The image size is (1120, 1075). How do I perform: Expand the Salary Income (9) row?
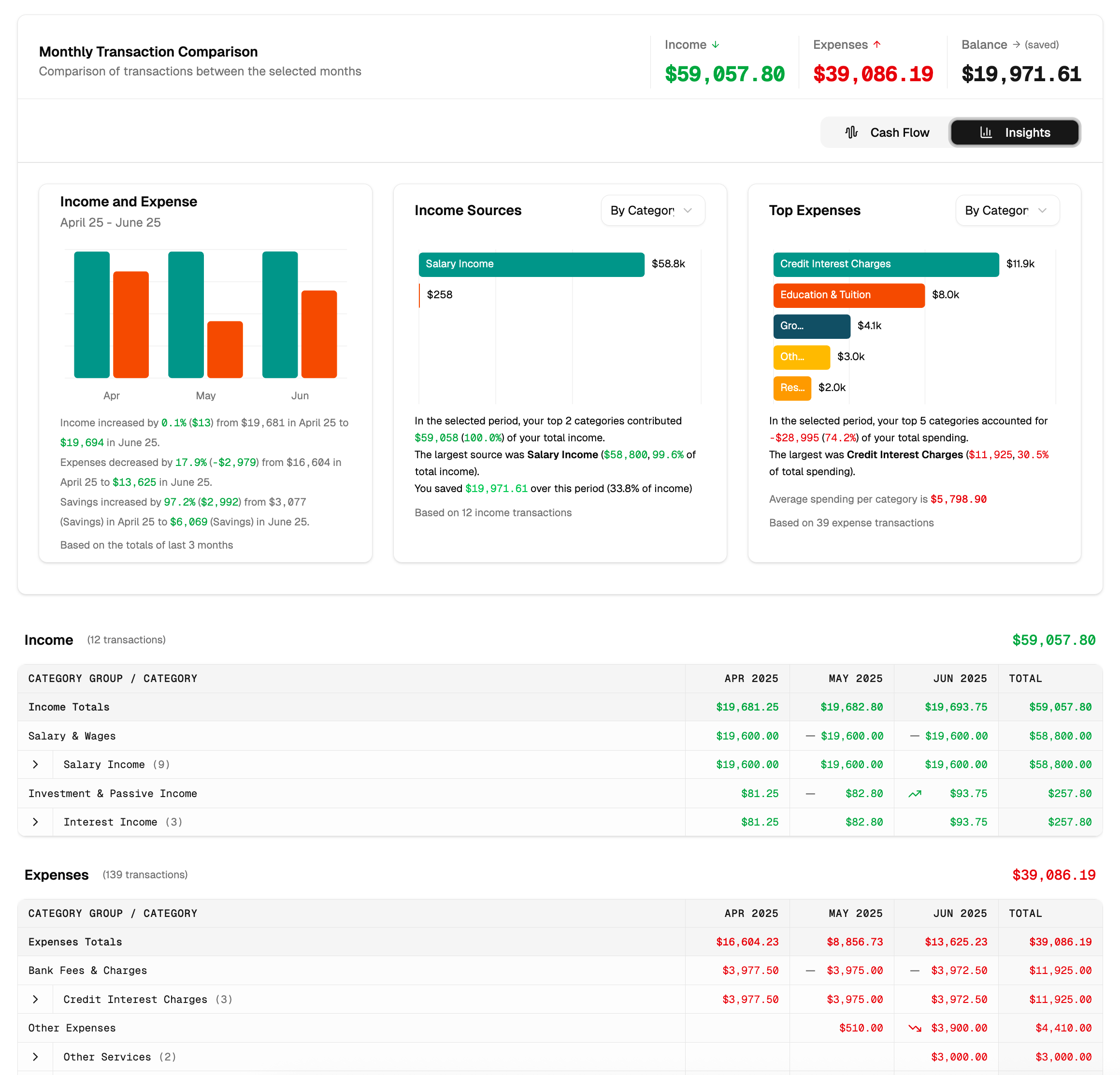pyautogui.click(x=36, y=764)
